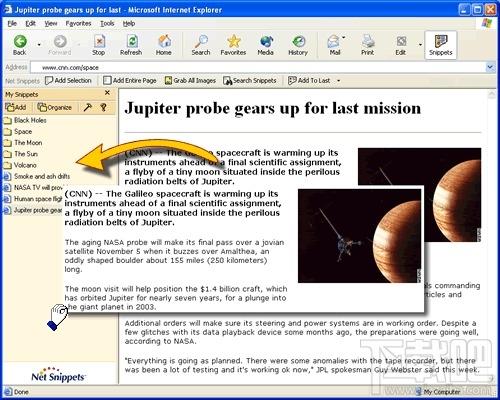This screenshot has width=500, height=400.
Task: Click the Internet Explorer title bar icon
Action: point(7,9)
